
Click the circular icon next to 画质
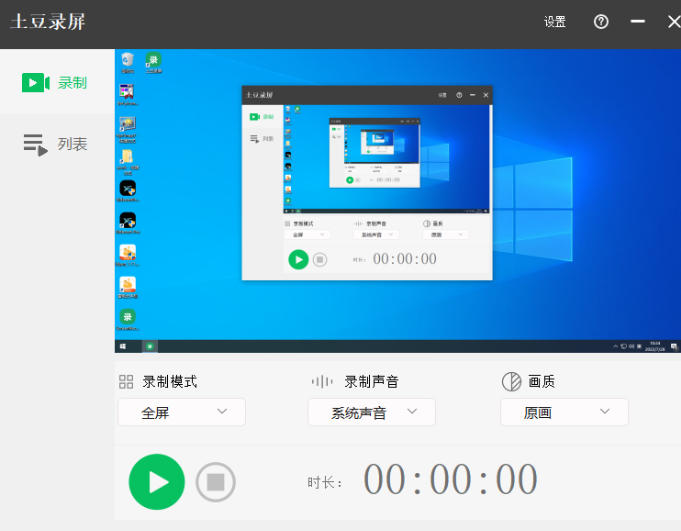(x=511, y=381)
